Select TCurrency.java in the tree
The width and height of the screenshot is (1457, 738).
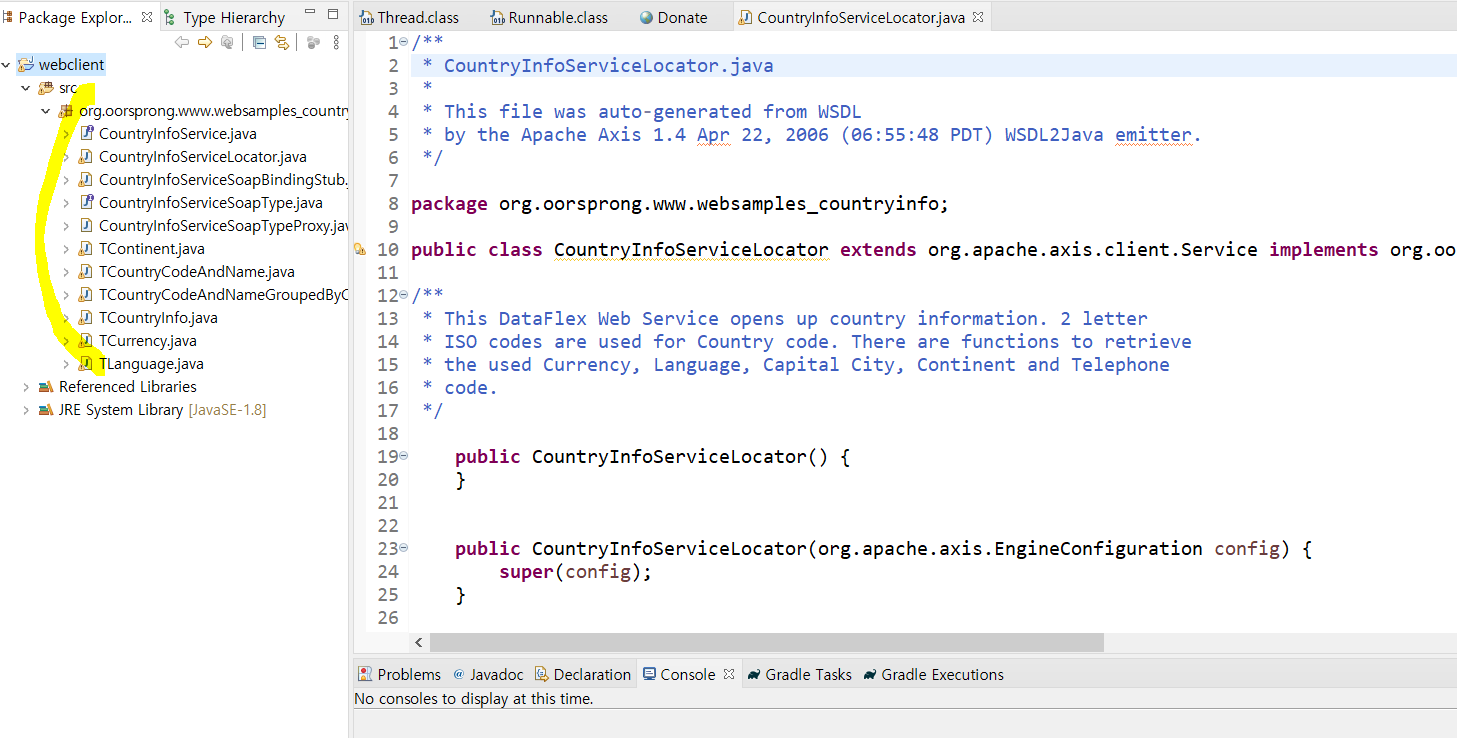click(148, 341)
